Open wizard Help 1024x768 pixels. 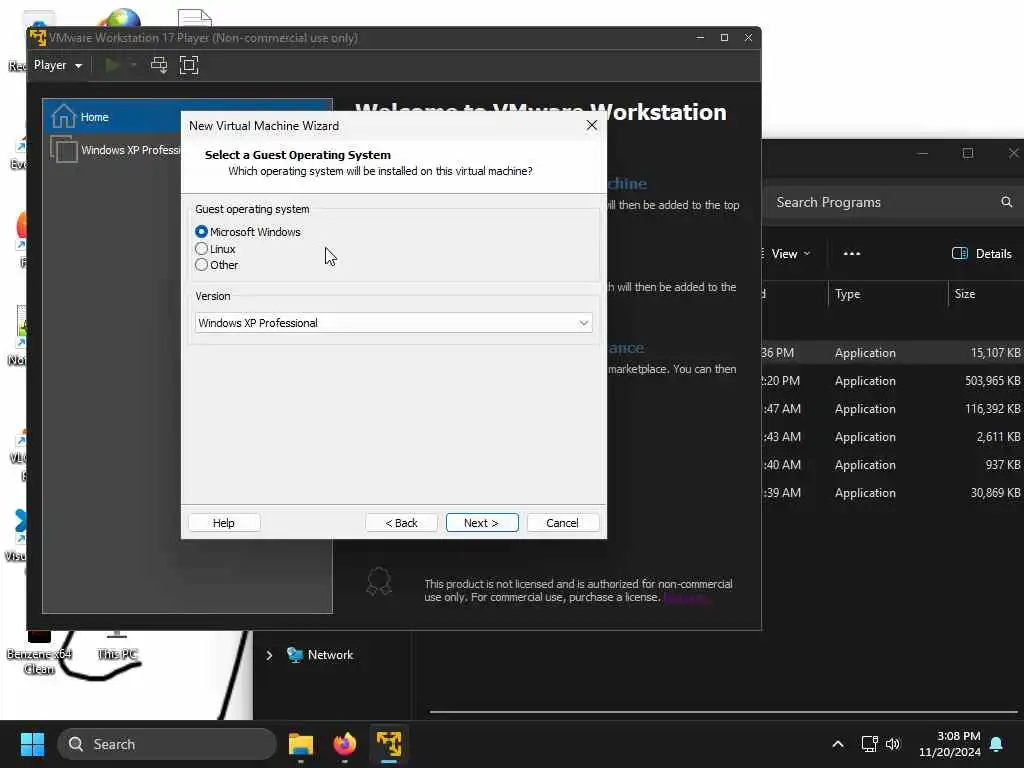point(223,522)
